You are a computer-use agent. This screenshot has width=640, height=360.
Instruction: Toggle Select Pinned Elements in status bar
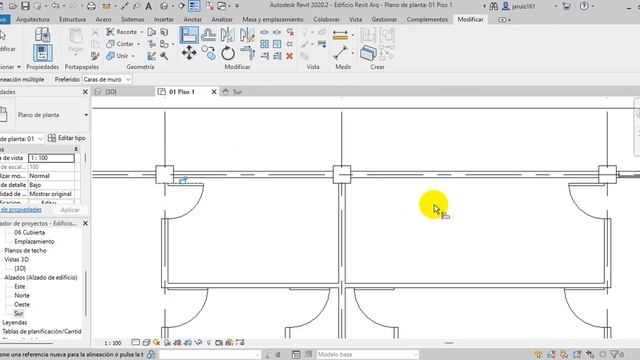pos(564,354)
